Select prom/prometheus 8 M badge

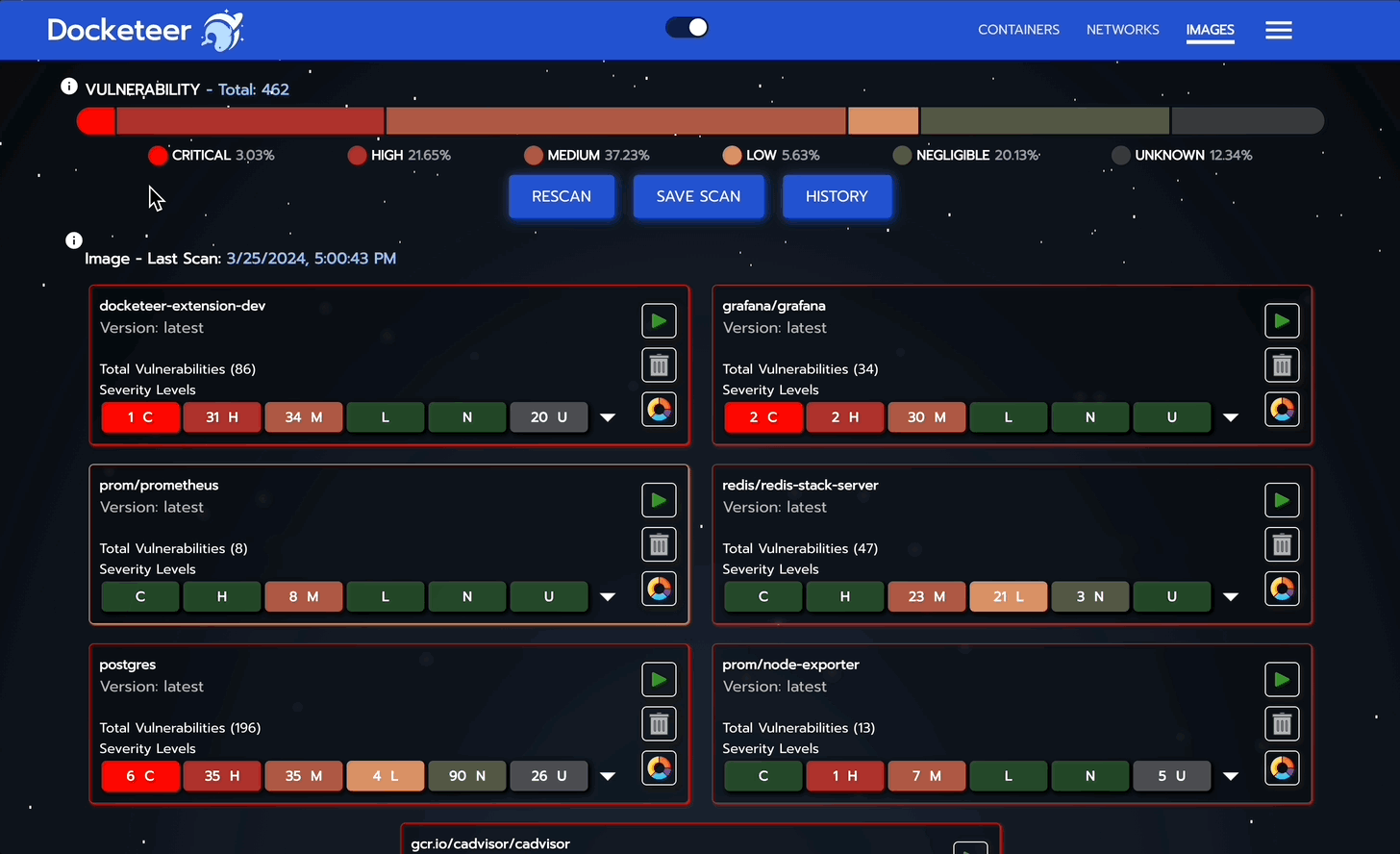click(x=304, y=597)
